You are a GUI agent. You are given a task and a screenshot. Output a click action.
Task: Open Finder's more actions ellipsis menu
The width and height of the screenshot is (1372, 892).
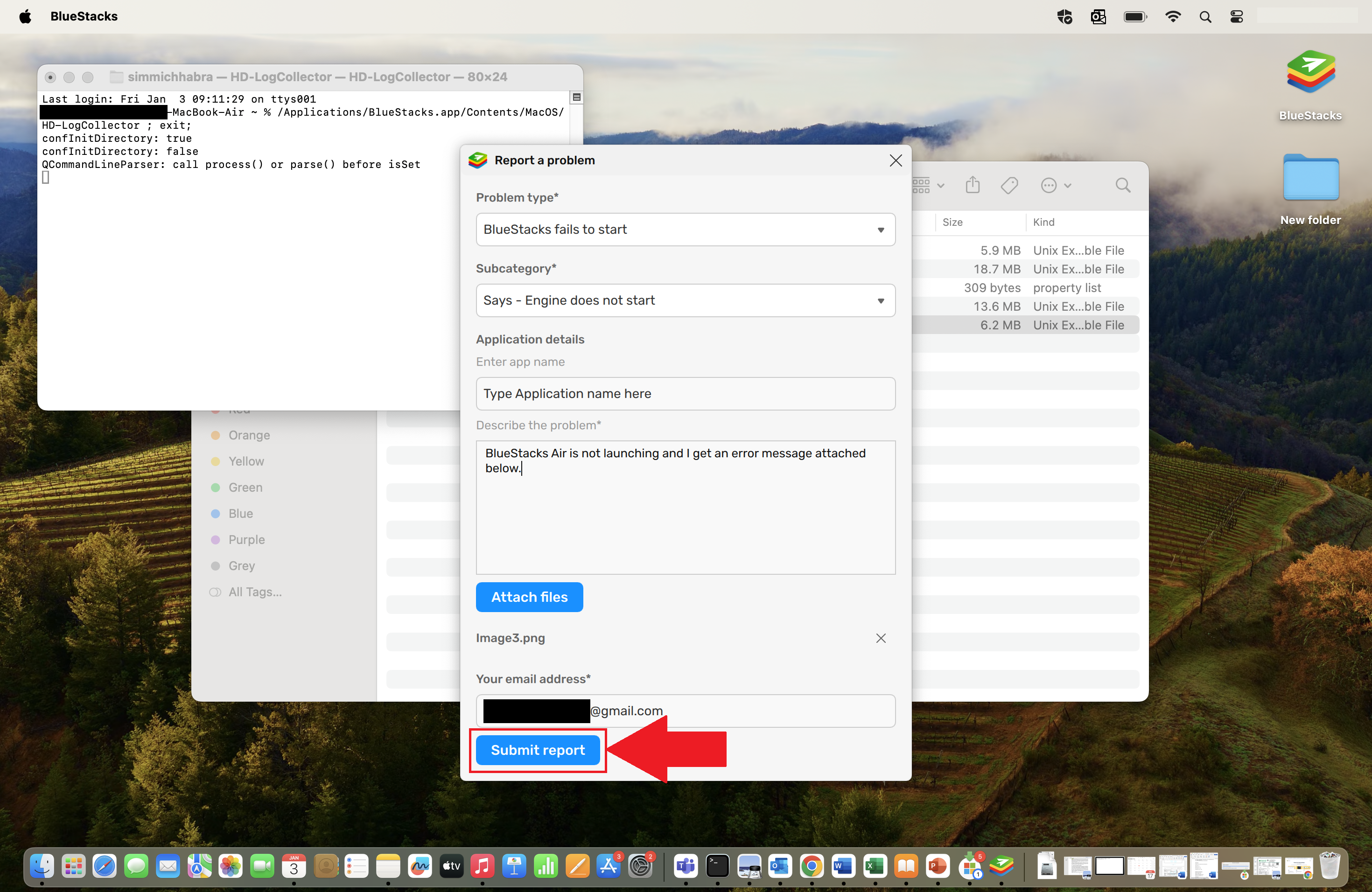[1056, 186]
